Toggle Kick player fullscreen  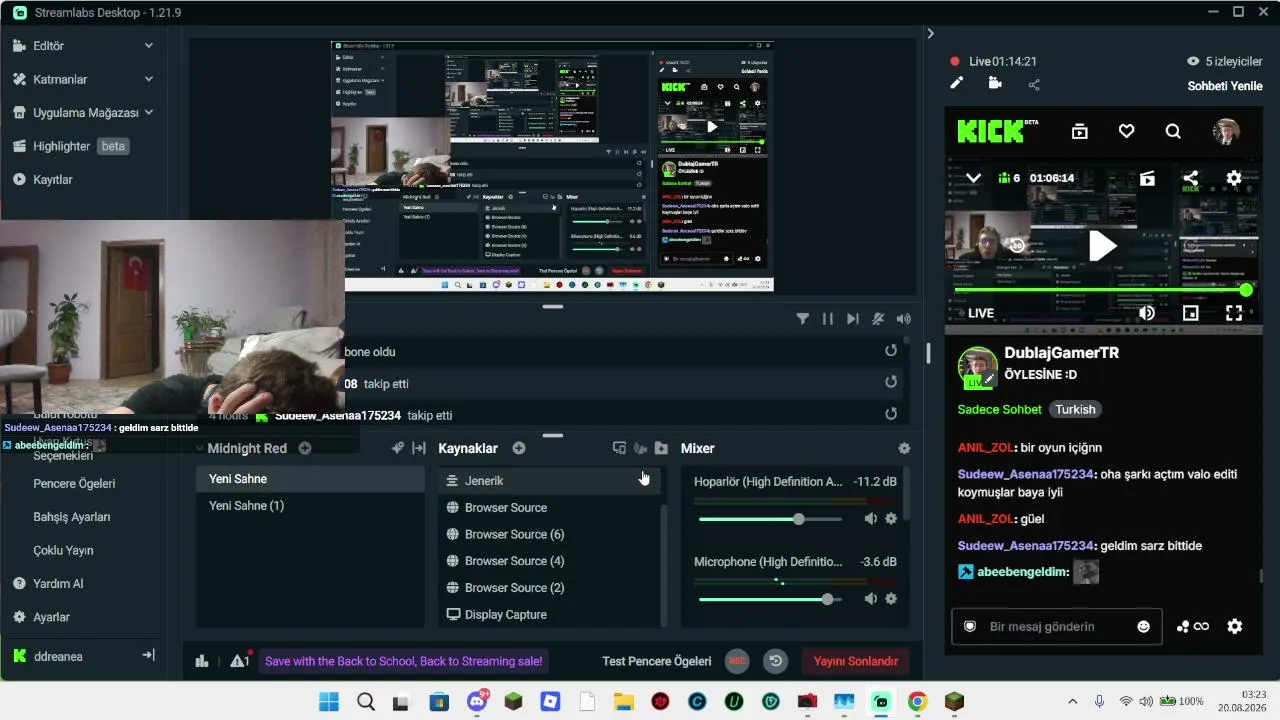[1234, 313]
